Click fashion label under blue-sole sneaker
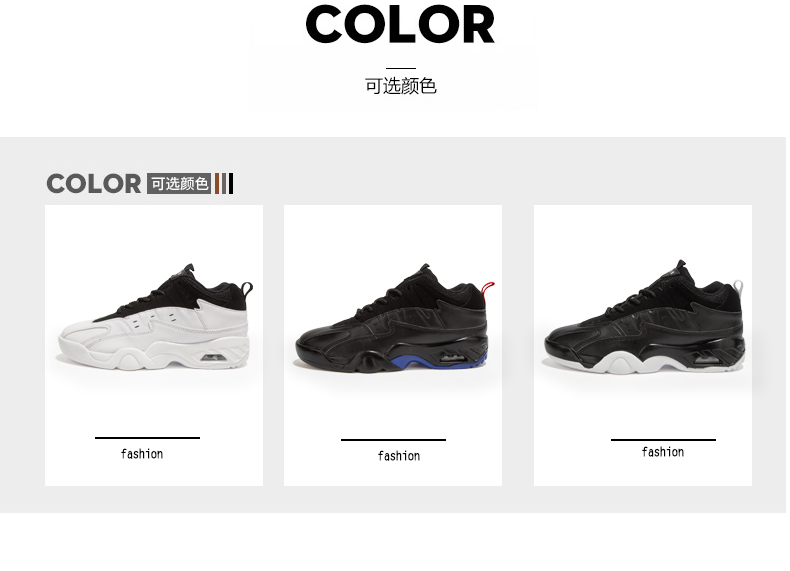Viewport: 790px width, 571px height. pos(399,456)
